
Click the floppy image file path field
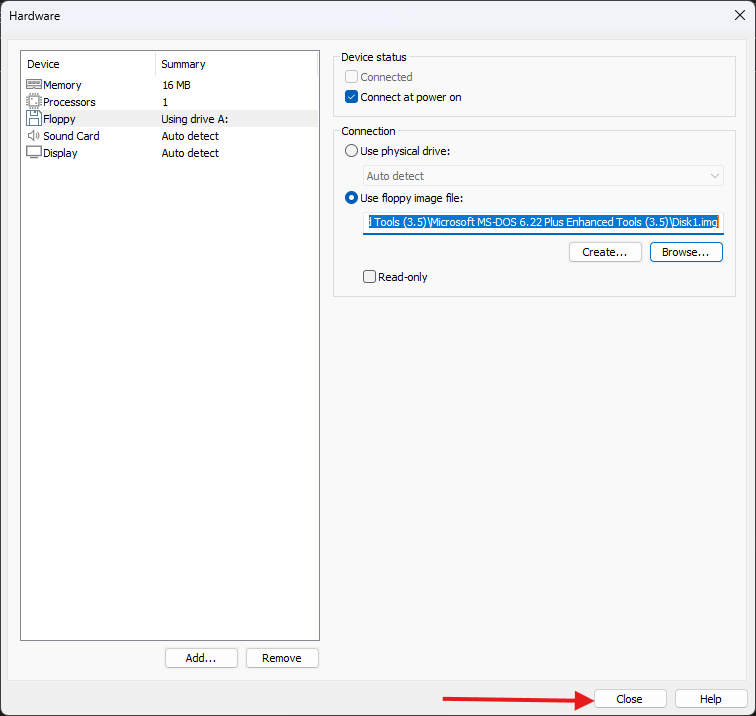543,222
